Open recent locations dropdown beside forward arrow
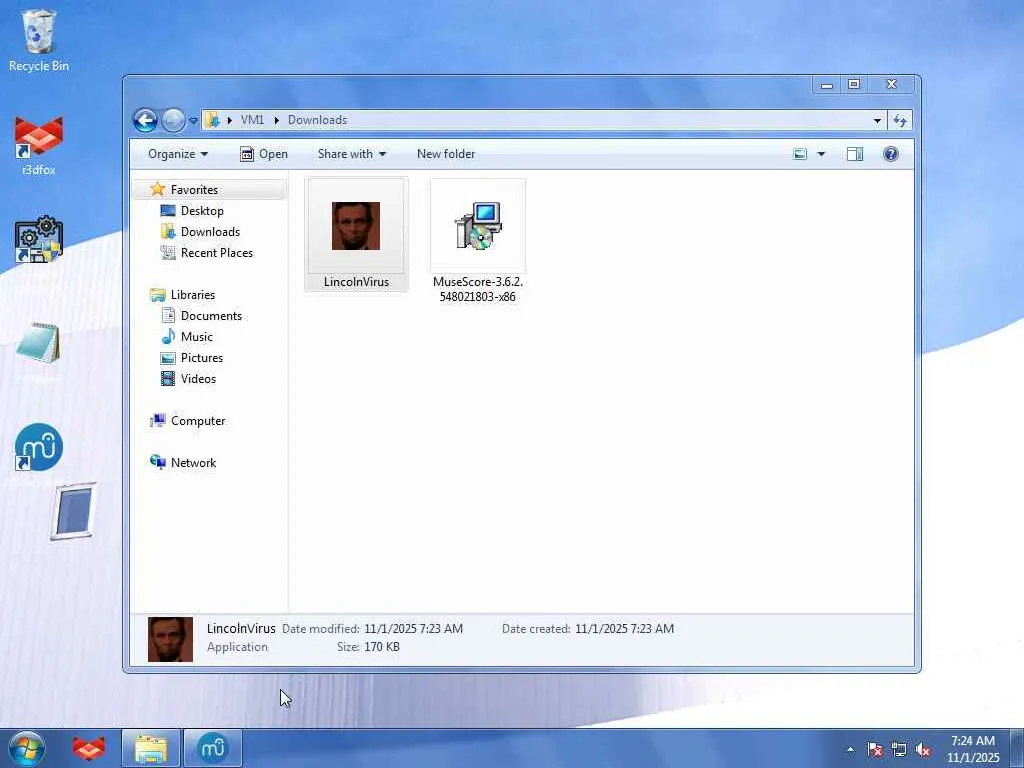 pyautogui.click(x=193, y=121)
